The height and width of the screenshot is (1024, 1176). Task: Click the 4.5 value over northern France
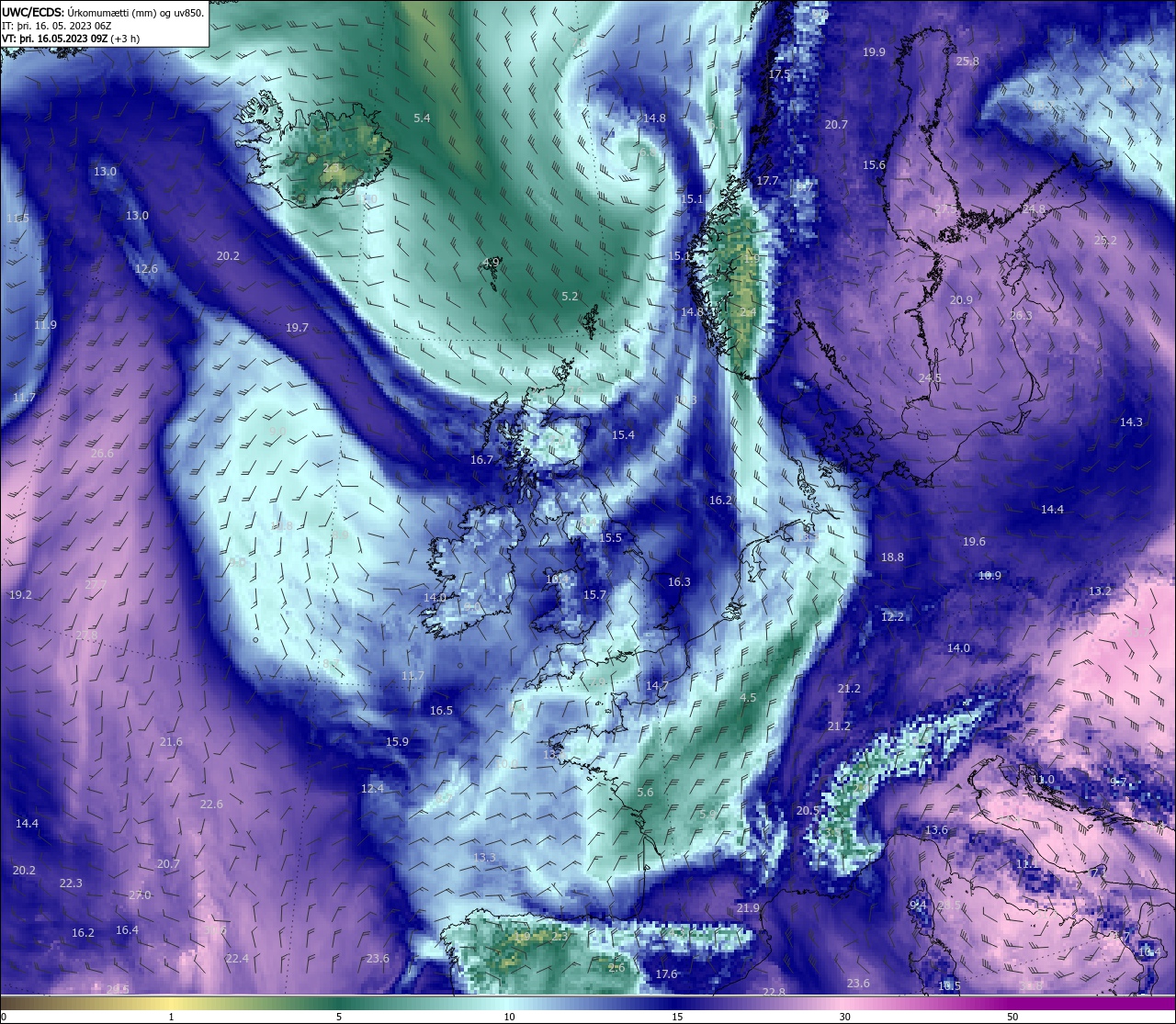[x=748, y=698]
